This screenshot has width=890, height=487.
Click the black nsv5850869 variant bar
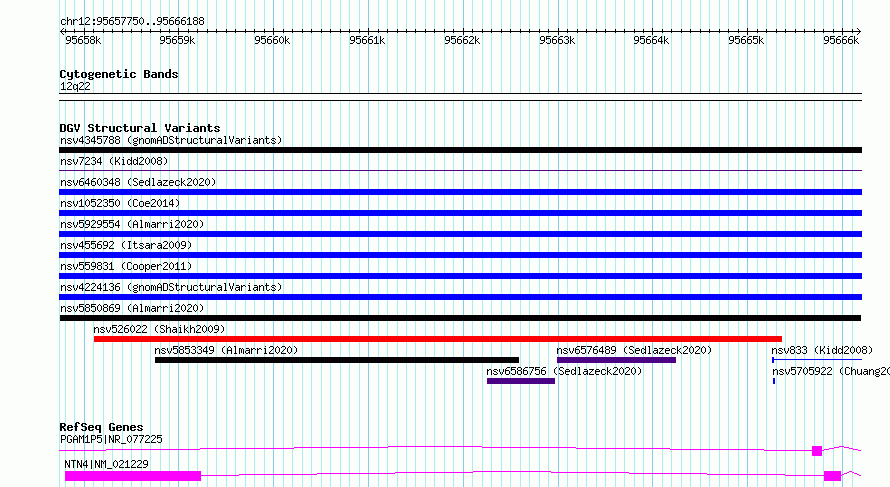[460, 318]
